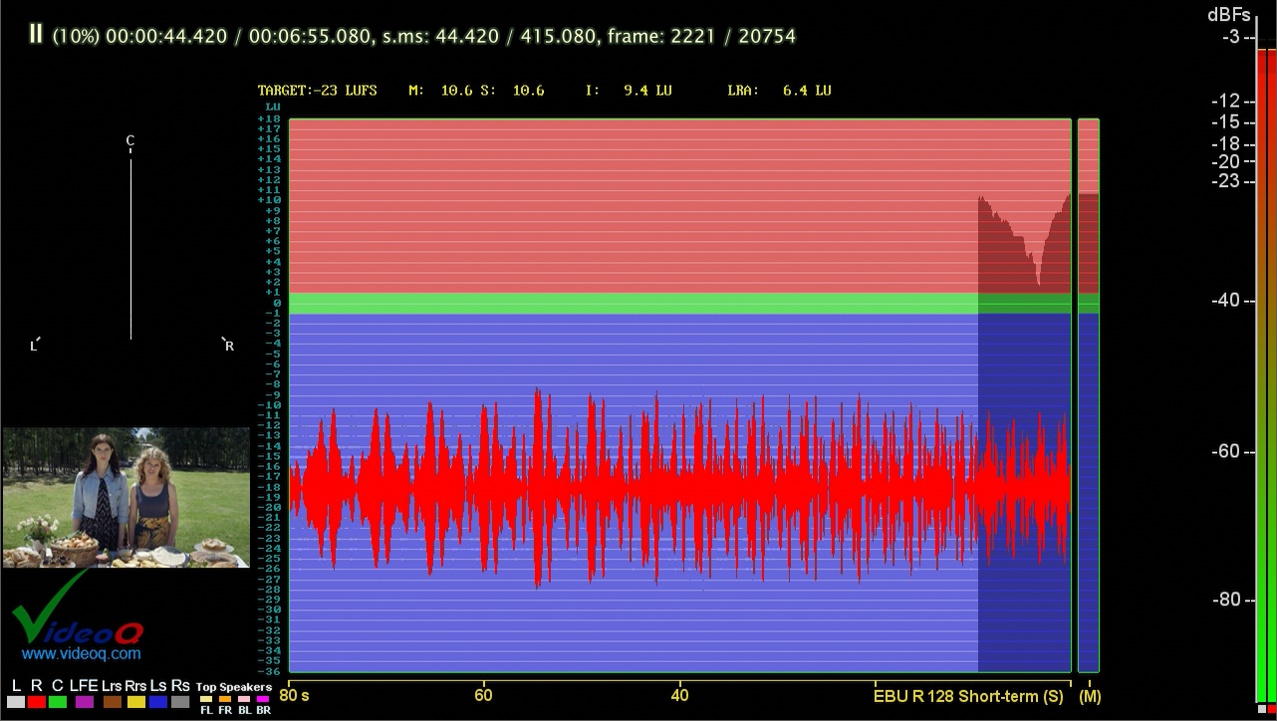Click the brown Lrs channel swatch
The image size is (1277, 721).
(x=111, y=702)
